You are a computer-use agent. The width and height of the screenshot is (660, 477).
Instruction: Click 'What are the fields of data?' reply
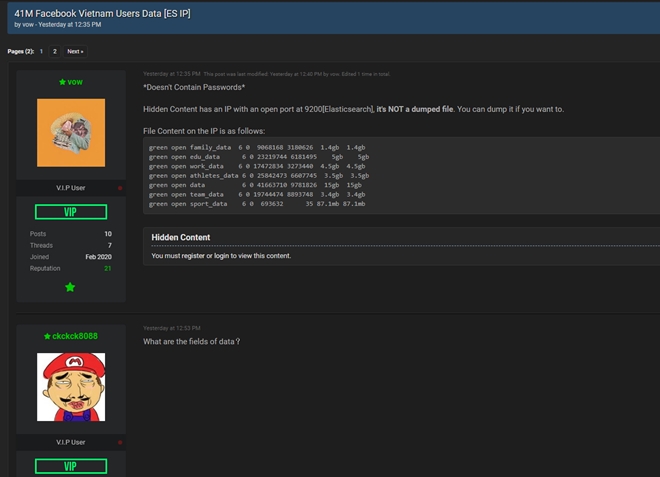point(192,341)
